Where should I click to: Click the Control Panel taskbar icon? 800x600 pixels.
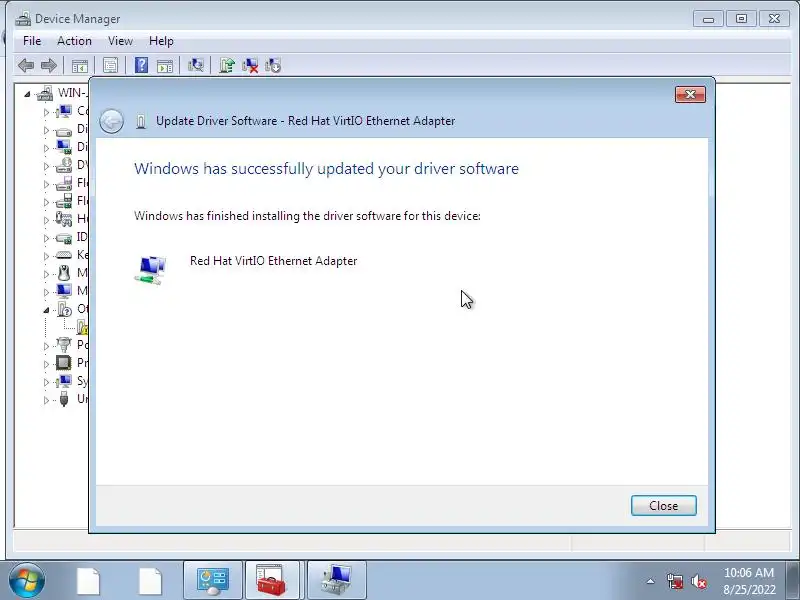coord(213,581)
